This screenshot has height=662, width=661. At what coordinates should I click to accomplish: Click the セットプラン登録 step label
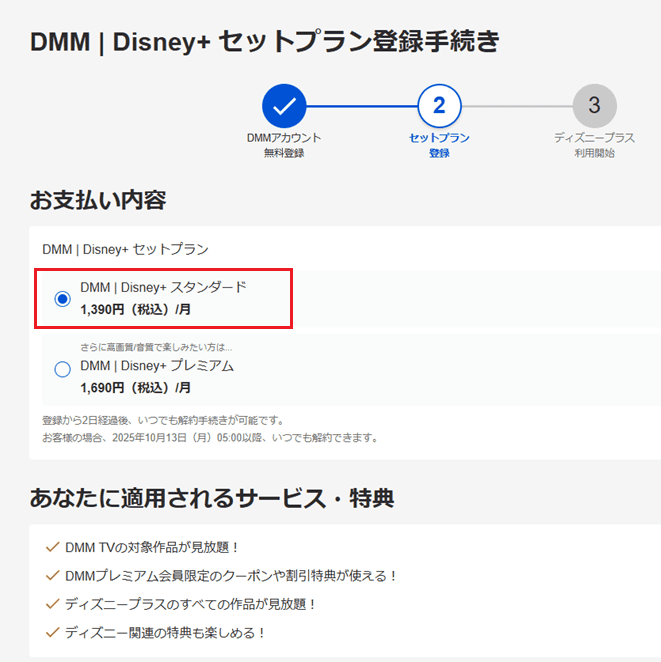(439, 145)
